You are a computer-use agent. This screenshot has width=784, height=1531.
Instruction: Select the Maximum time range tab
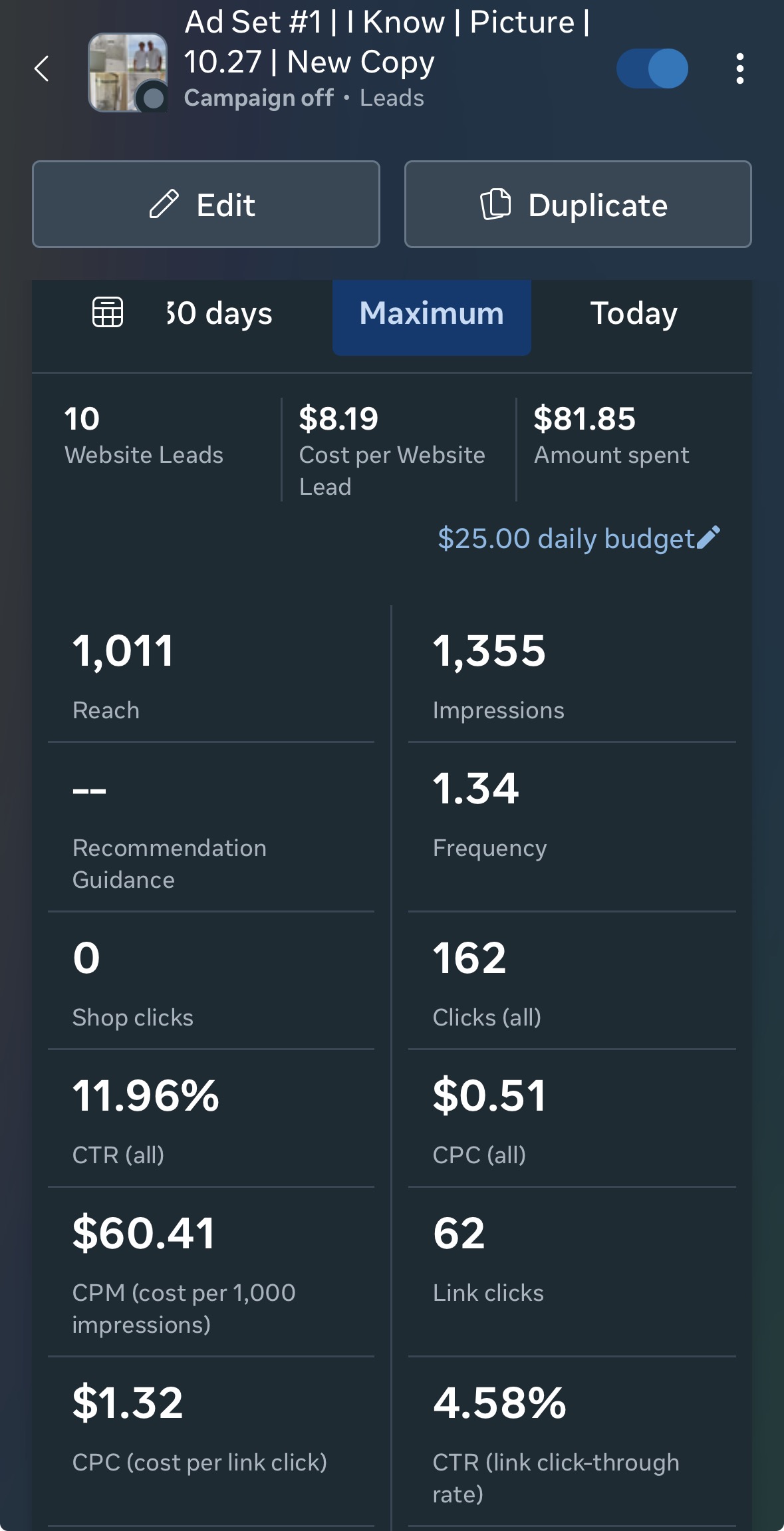point(432,313)
